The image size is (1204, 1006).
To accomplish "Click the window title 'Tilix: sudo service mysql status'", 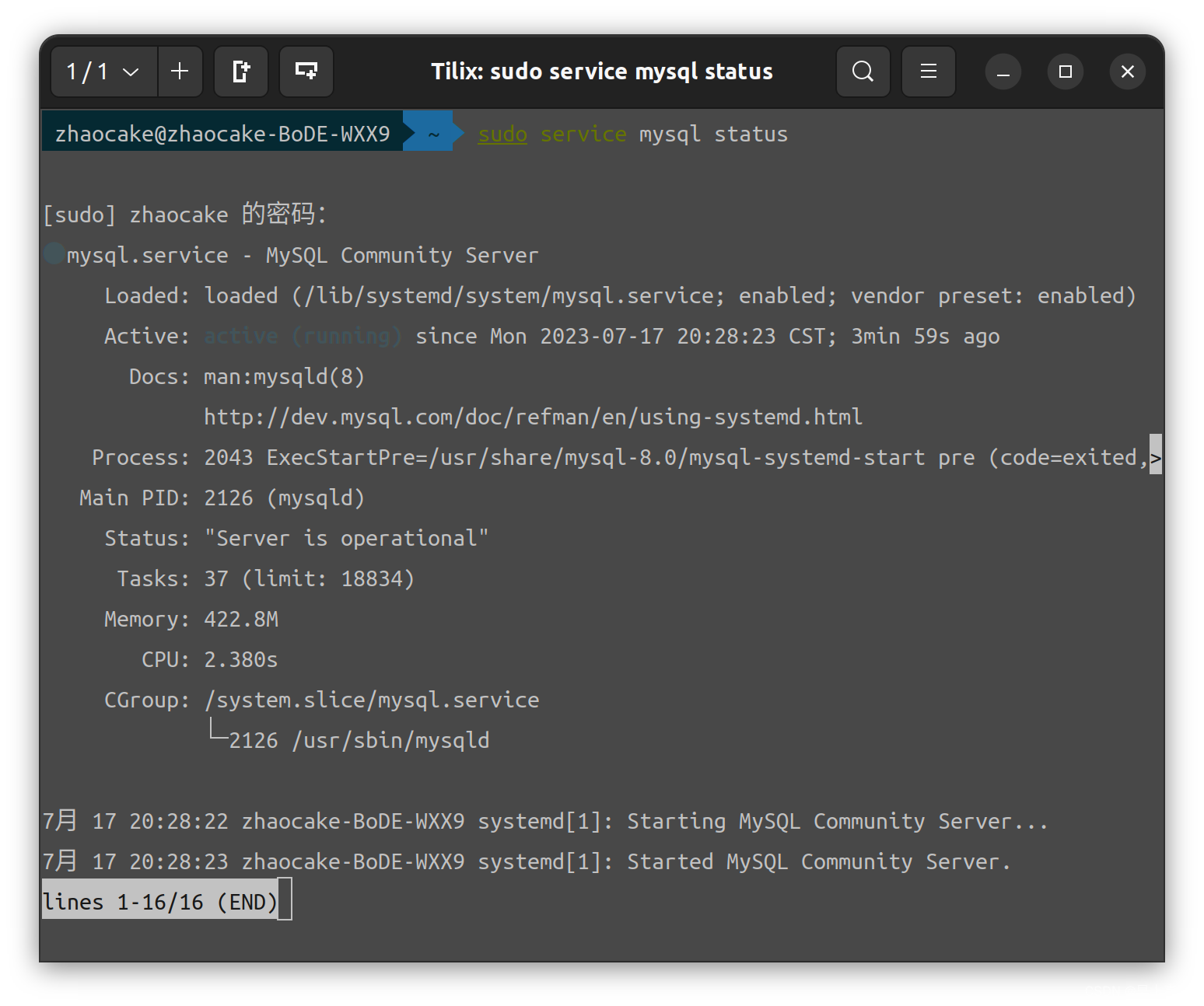I will click(x=602, y=72).
